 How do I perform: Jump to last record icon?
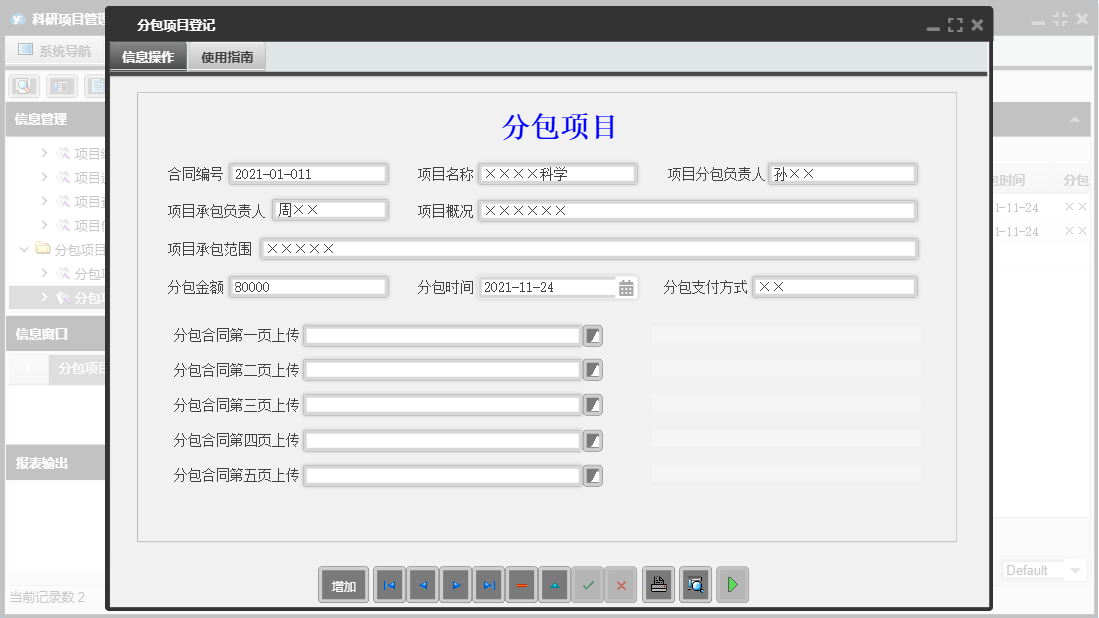coord(488,585)
